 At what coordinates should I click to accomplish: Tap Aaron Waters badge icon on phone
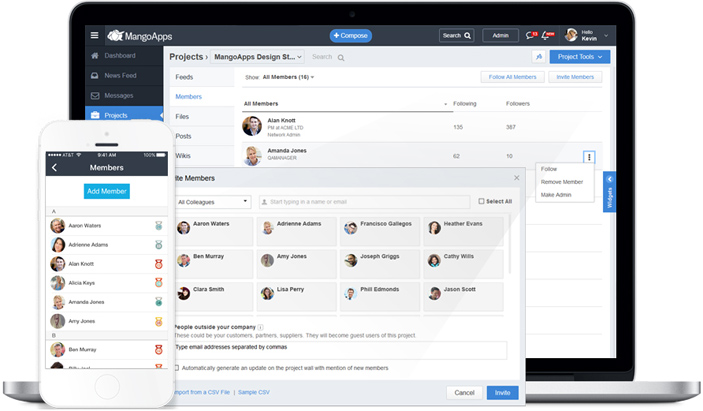point(158,225)
